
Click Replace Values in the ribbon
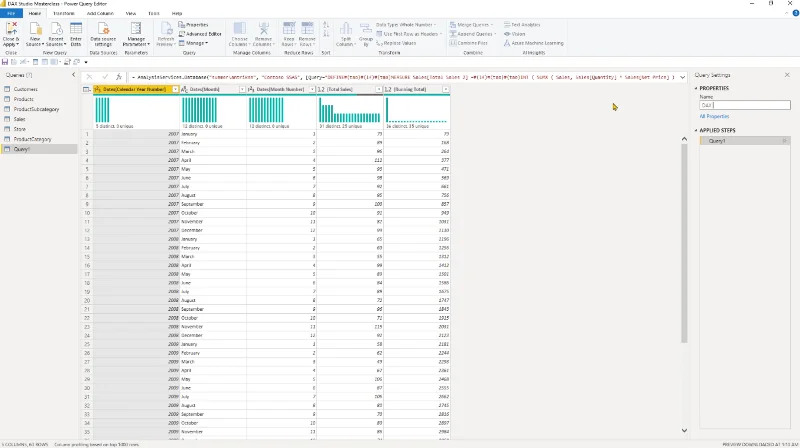pos(396,43)
